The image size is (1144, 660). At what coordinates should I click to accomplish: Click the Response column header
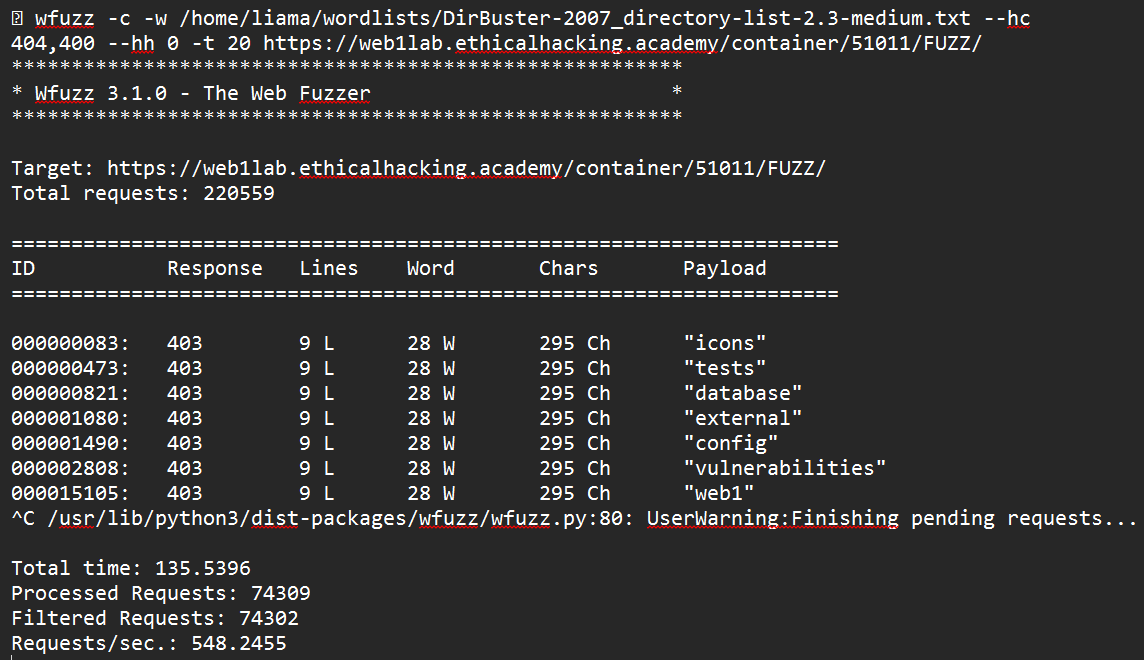tap(215, 268)
